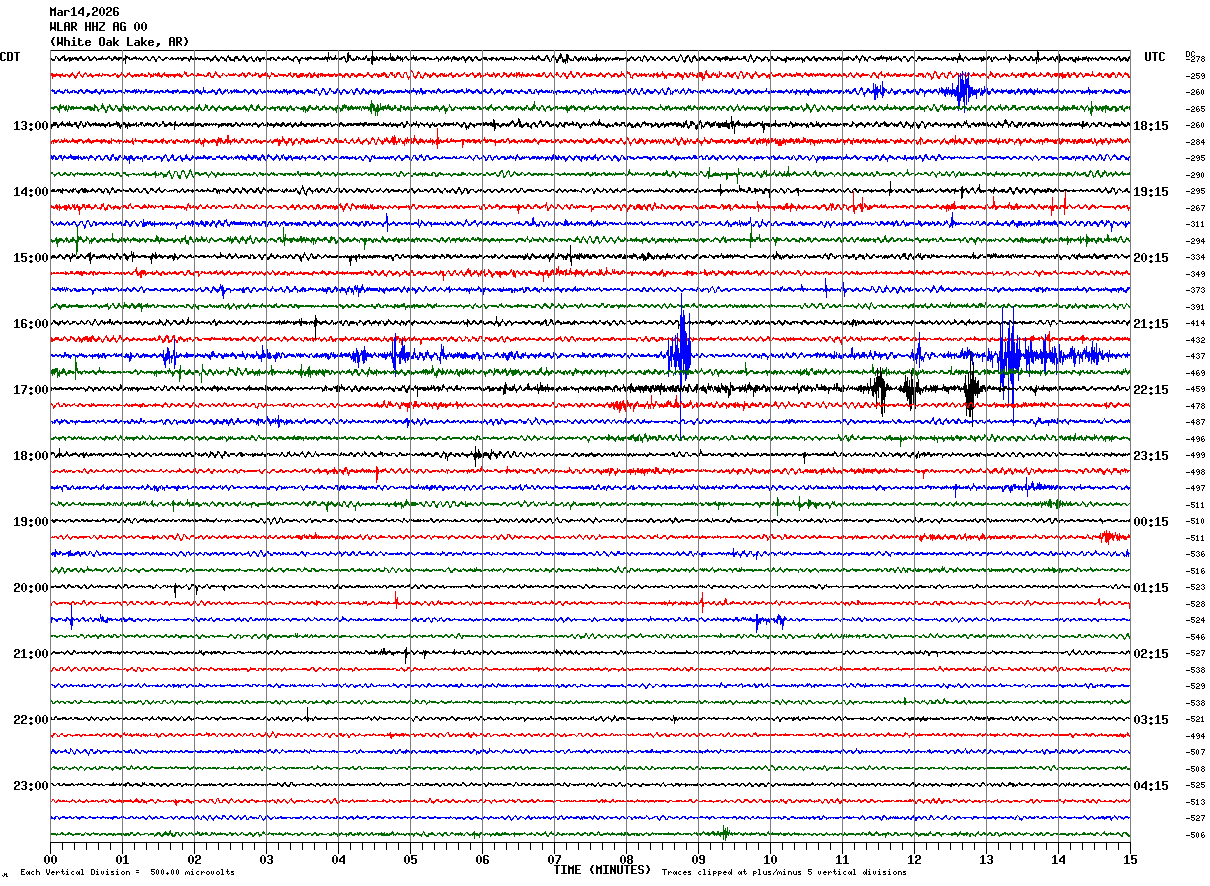
Task: Click the traces clipped footnote text
Action: click(784, 873)
